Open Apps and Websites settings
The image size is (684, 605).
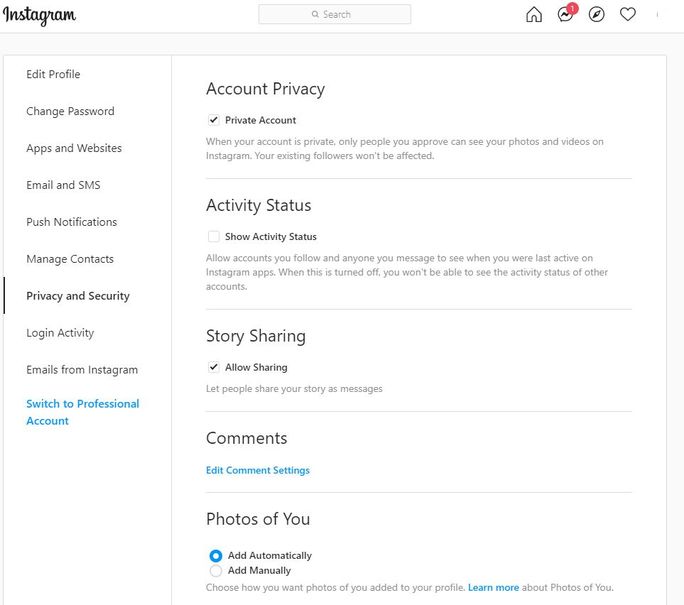click(74, 148)
